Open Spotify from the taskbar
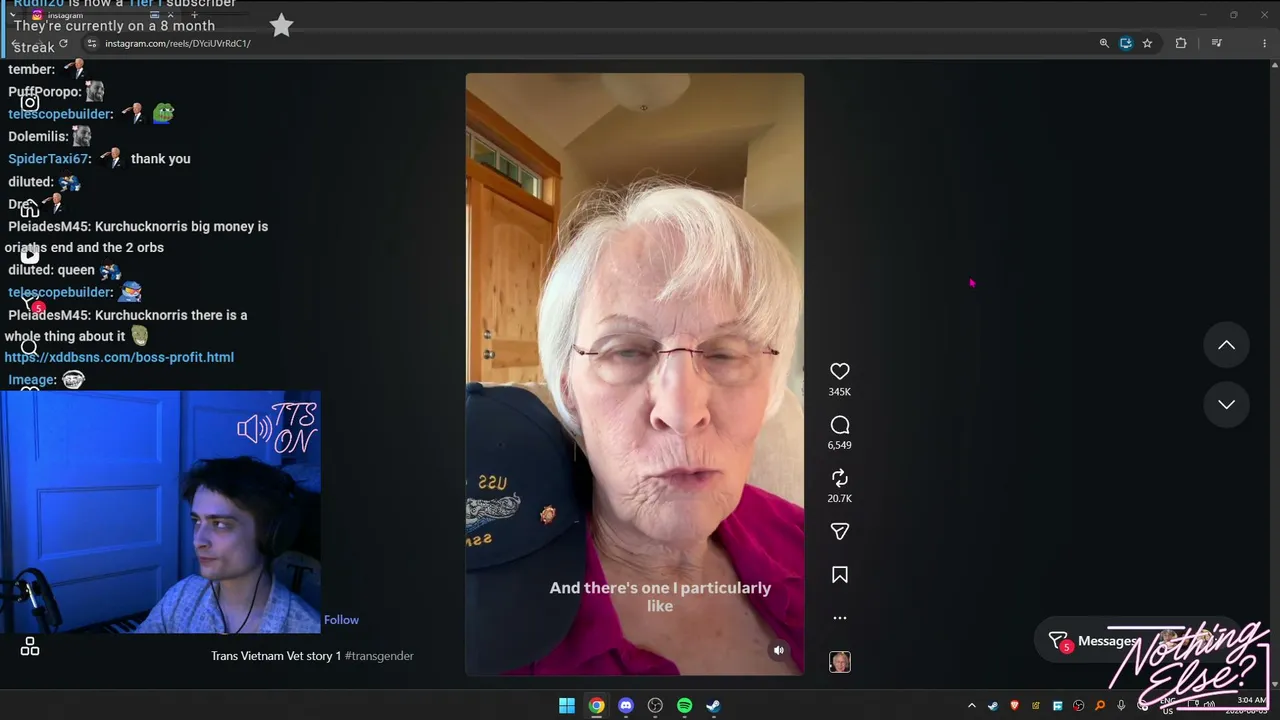The height and width of the screenshot is (720, 1280). (684, 706)
